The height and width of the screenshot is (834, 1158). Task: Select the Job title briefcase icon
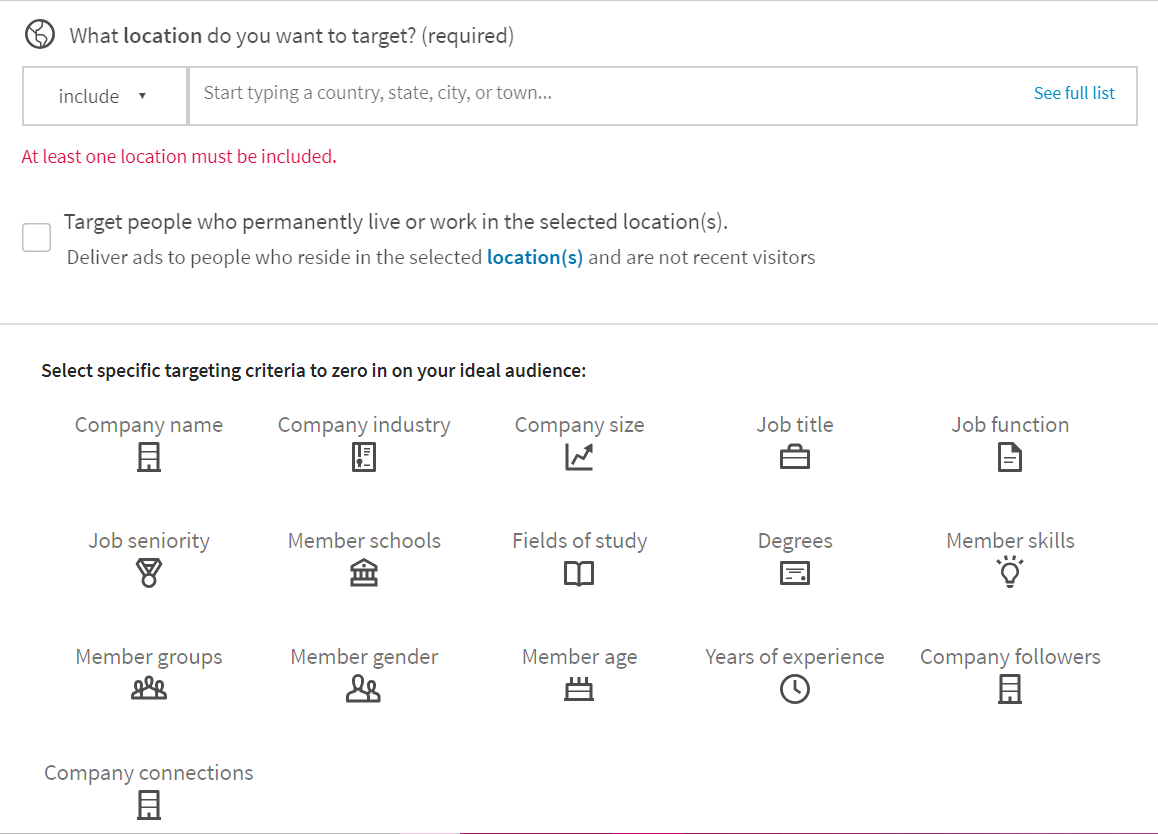click(795, 457)
